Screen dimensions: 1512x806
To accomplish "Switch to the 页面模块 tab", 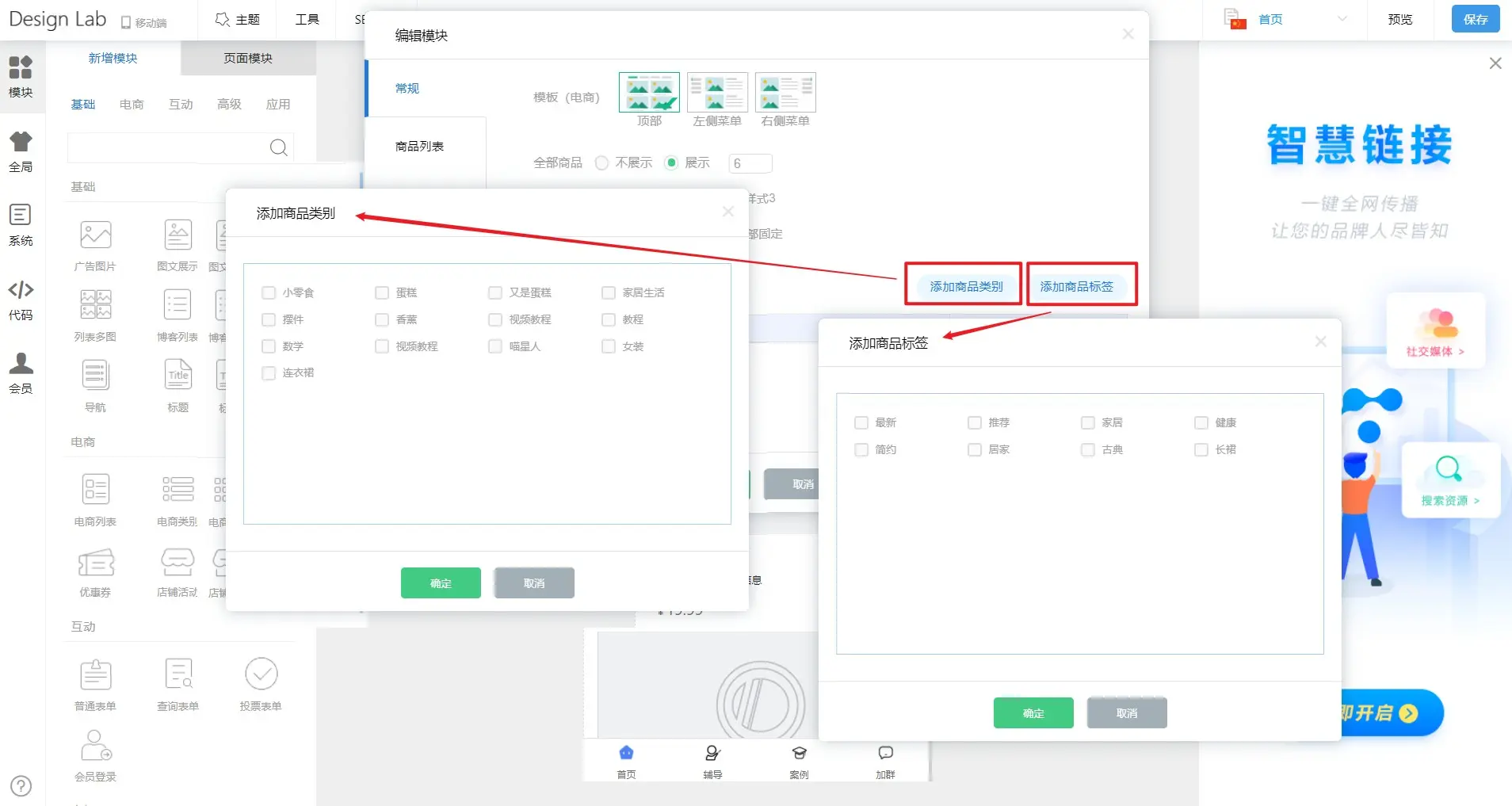I will [x=248, y=58].
